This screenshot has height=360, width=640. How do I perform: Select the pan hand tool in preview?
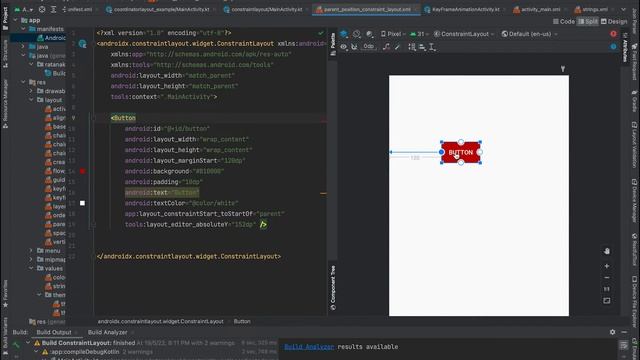pos(607,251)
